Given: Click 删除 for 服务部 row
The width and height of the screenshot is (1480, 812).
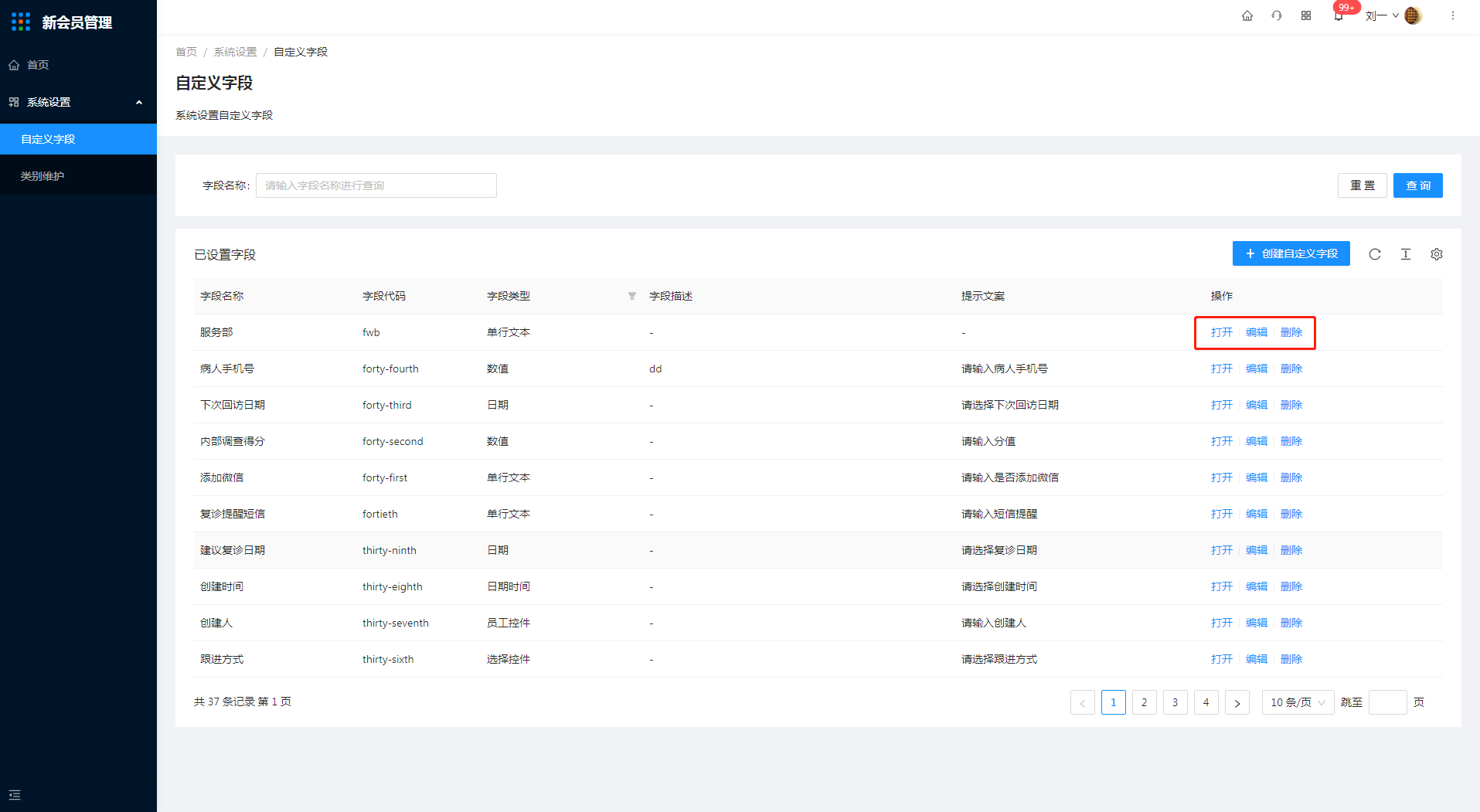Looking at the screenshot, I should 1291,332.
